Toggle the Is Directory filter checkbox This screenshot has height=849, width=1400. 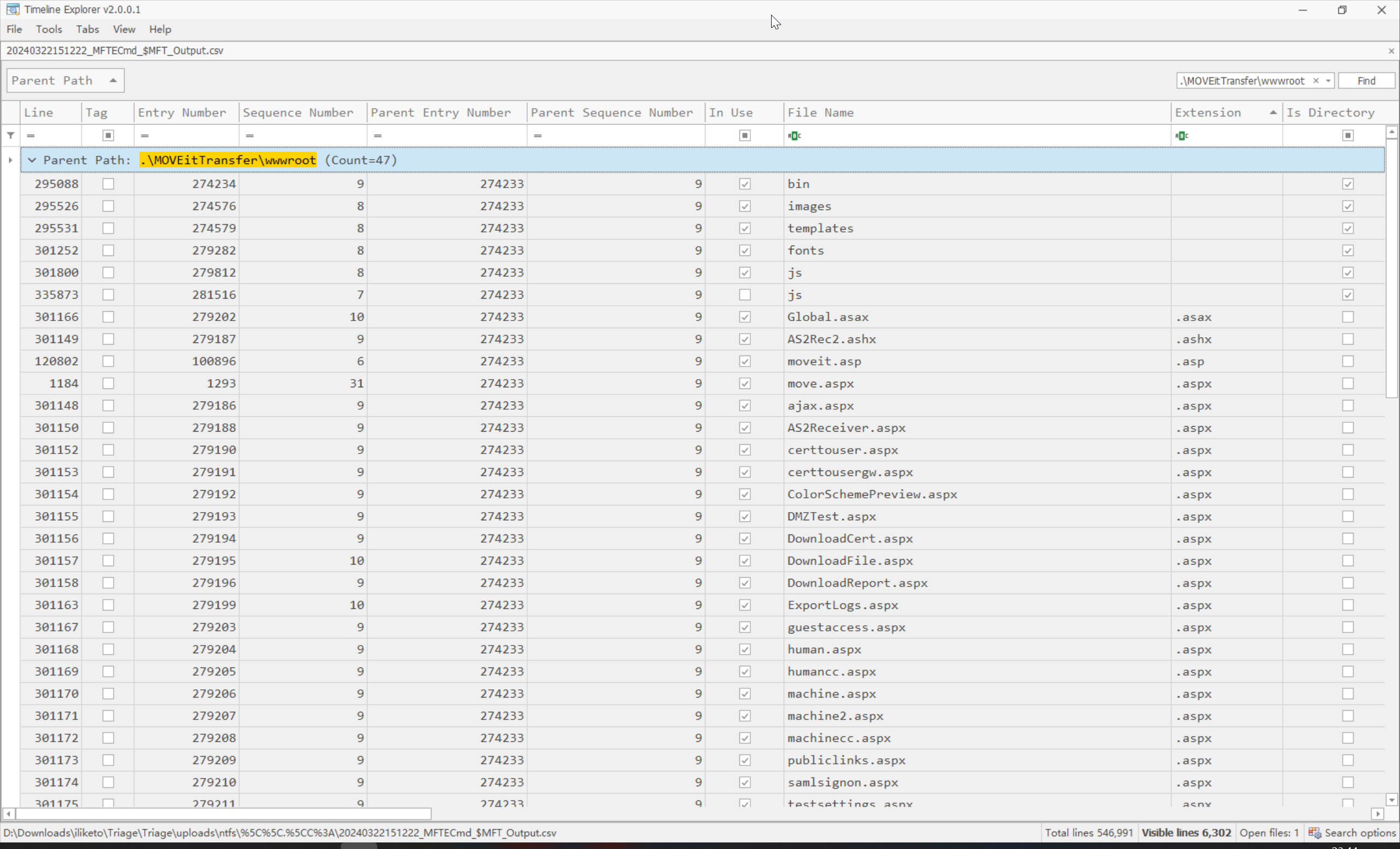point(1347,135)
